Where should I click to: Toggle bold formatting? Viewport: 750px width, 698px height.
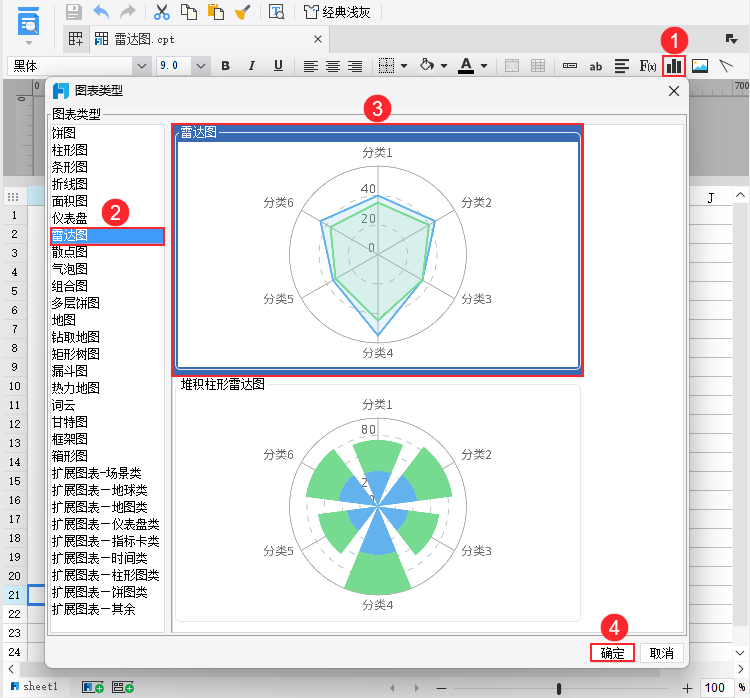pyautogui.click(x=226, y=66)
